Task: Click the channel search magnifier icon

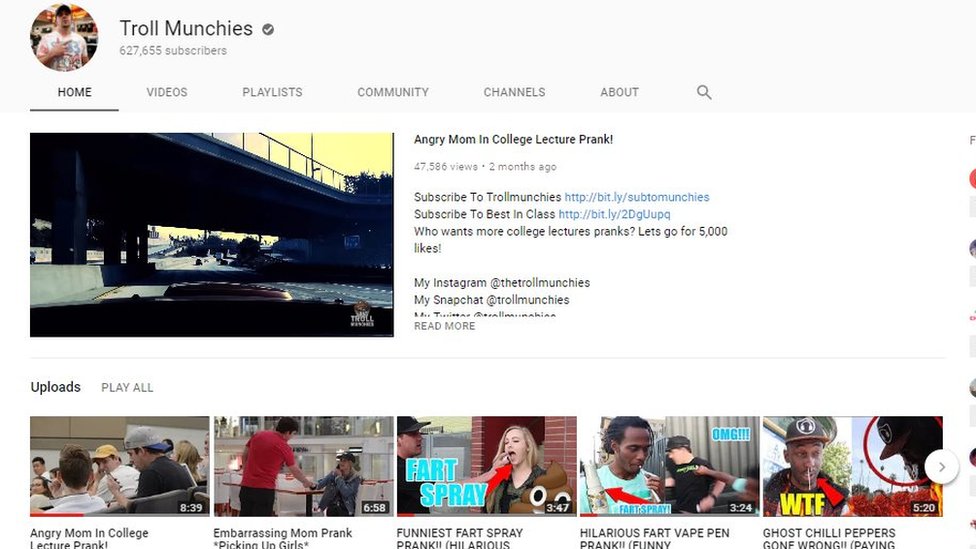Action: coord(704,92)
